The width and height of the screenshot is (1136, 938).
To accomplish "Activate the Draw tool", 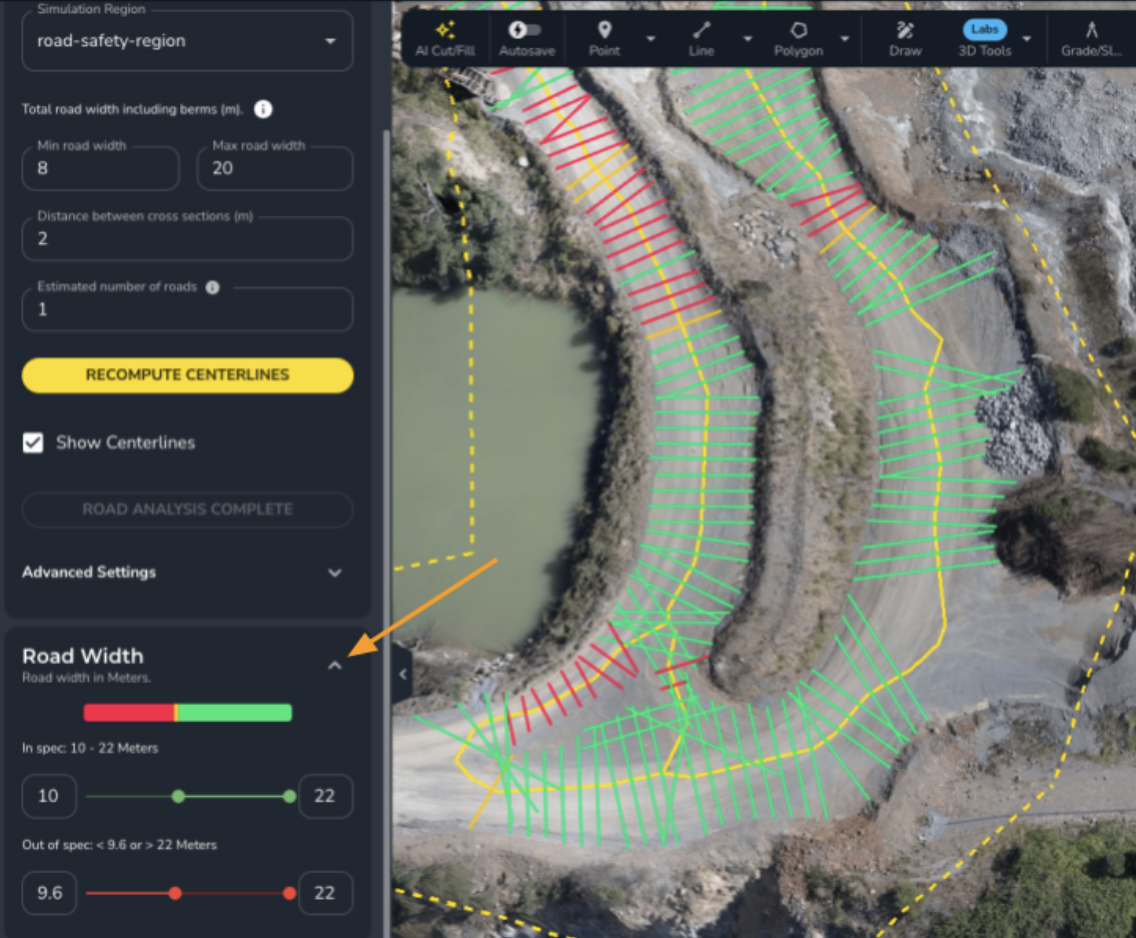I will [905, 37].
